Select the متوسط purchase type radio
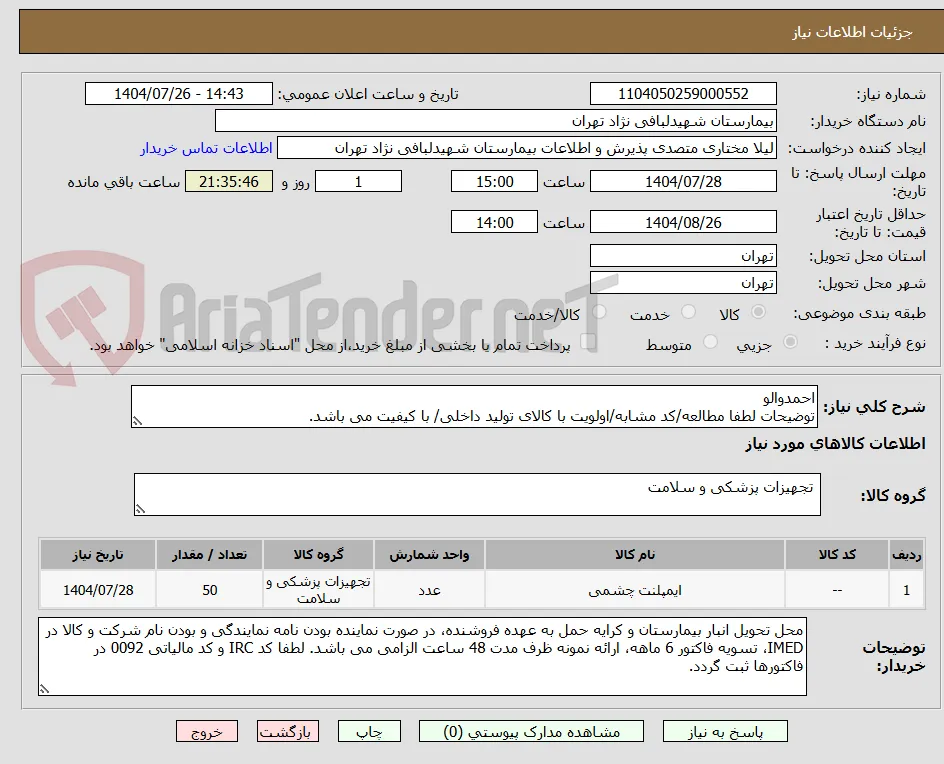944x764 pixels. pos(710,342)
